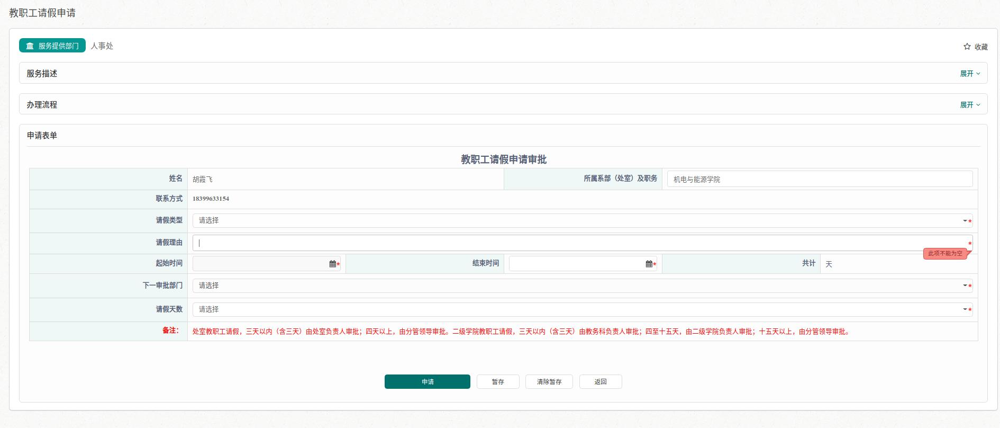Viewport: 1000px width, 428px height.
Task: Expand the 服务描述 section
Action: [969, 74]
